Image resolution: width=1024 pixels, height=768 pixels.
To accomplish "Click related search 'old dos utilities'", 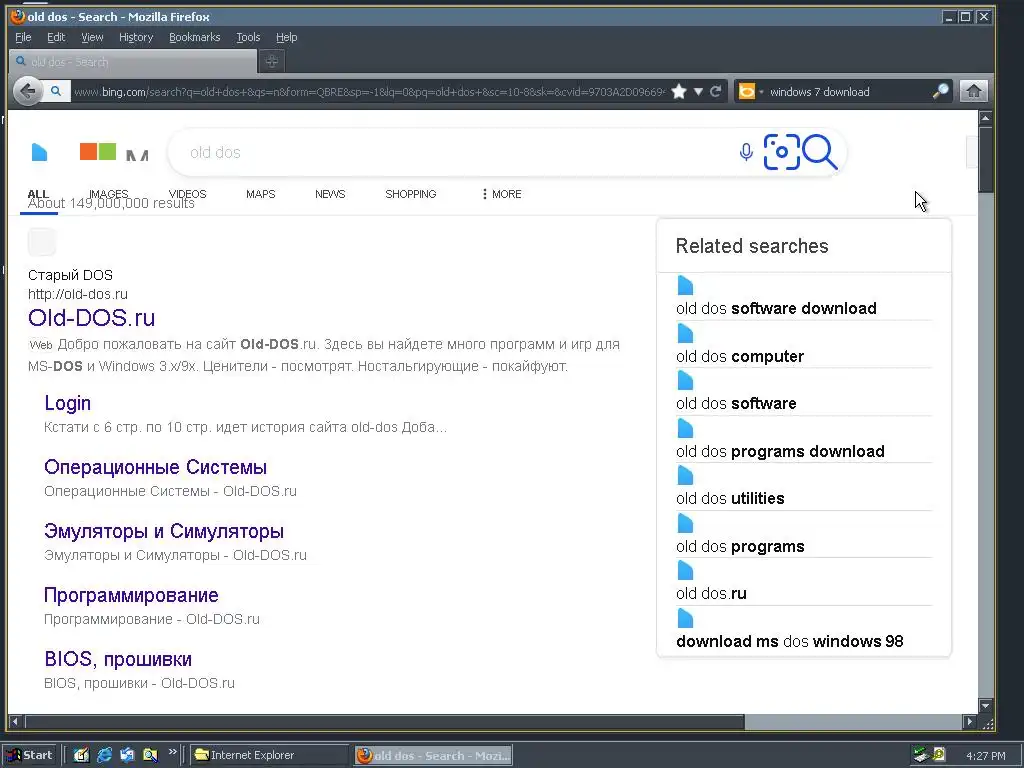I will pos(730,498).
